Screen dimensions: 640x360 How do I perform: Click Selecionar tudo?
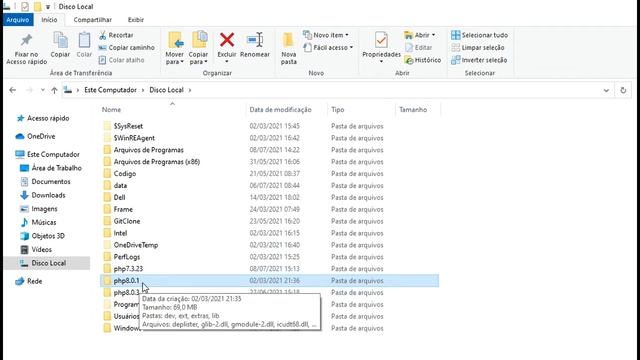(480, 35)
